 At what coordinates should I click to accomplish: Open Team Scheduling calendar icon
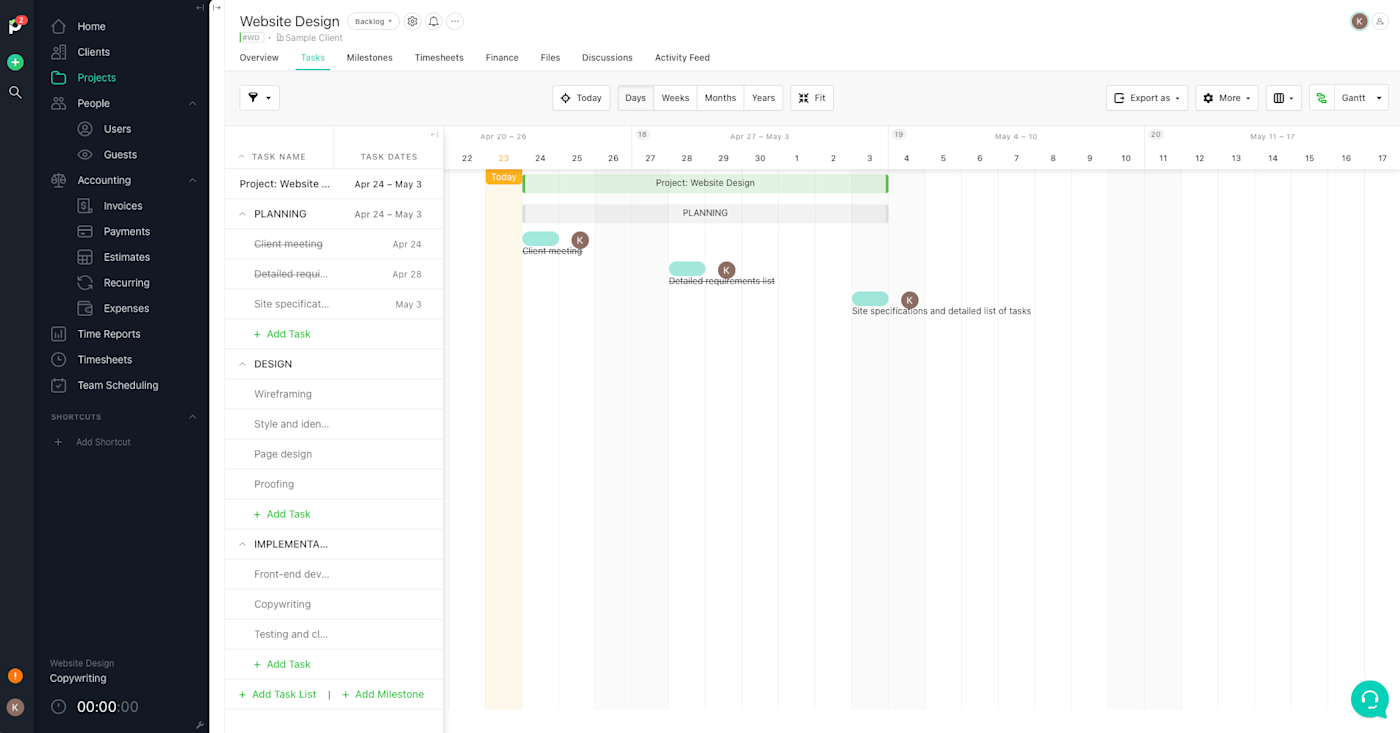[x=58, y=385]
